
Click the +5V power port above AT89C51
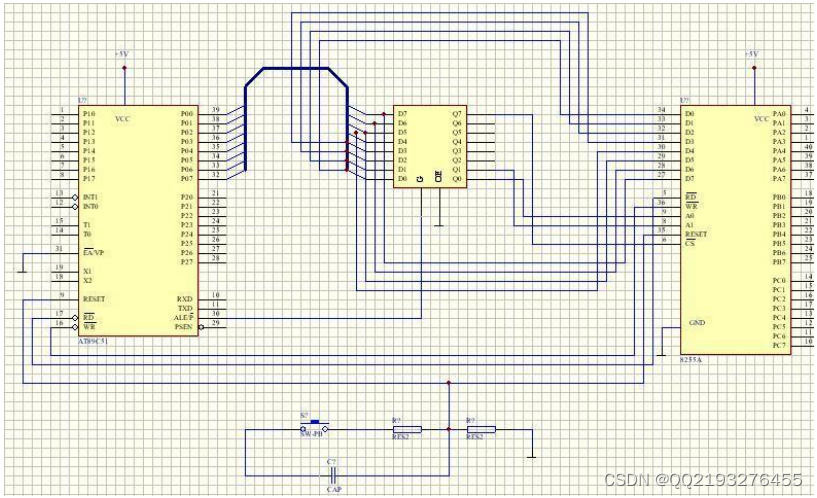click(x=124, y=68)
